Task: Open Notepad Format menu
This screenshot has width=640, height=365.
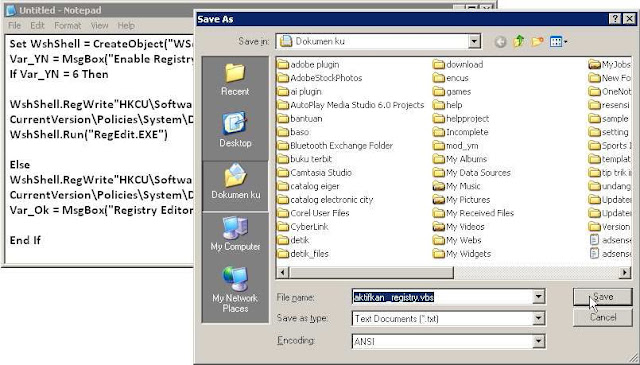Action: [67, 25]
